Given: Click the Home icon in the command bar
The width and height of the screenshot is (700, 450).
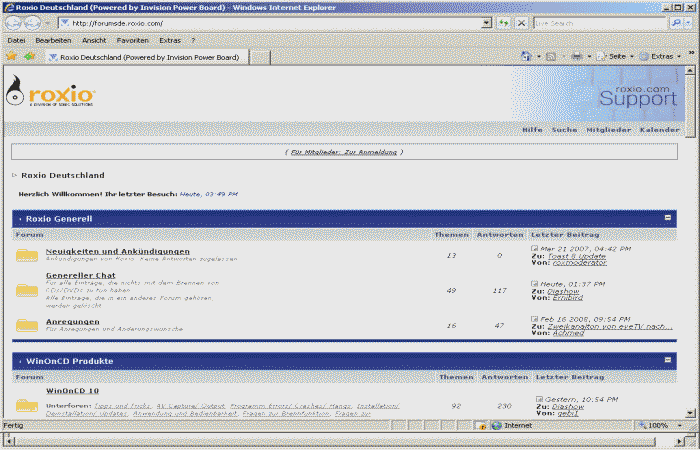Looking at the screenshot, I should [527, 57].
